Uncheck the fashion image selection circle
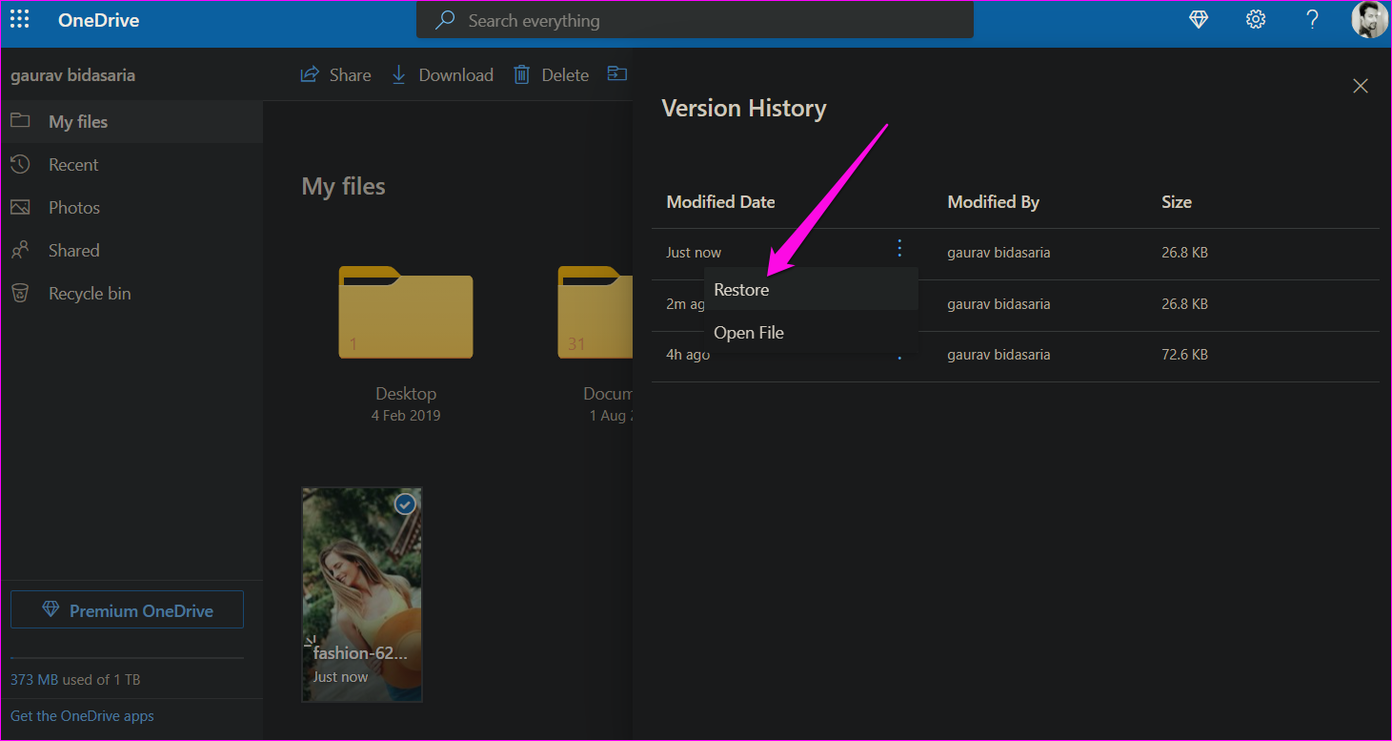Image resolution: width=1392 pixels, height=741 pixels. point(405,505)
